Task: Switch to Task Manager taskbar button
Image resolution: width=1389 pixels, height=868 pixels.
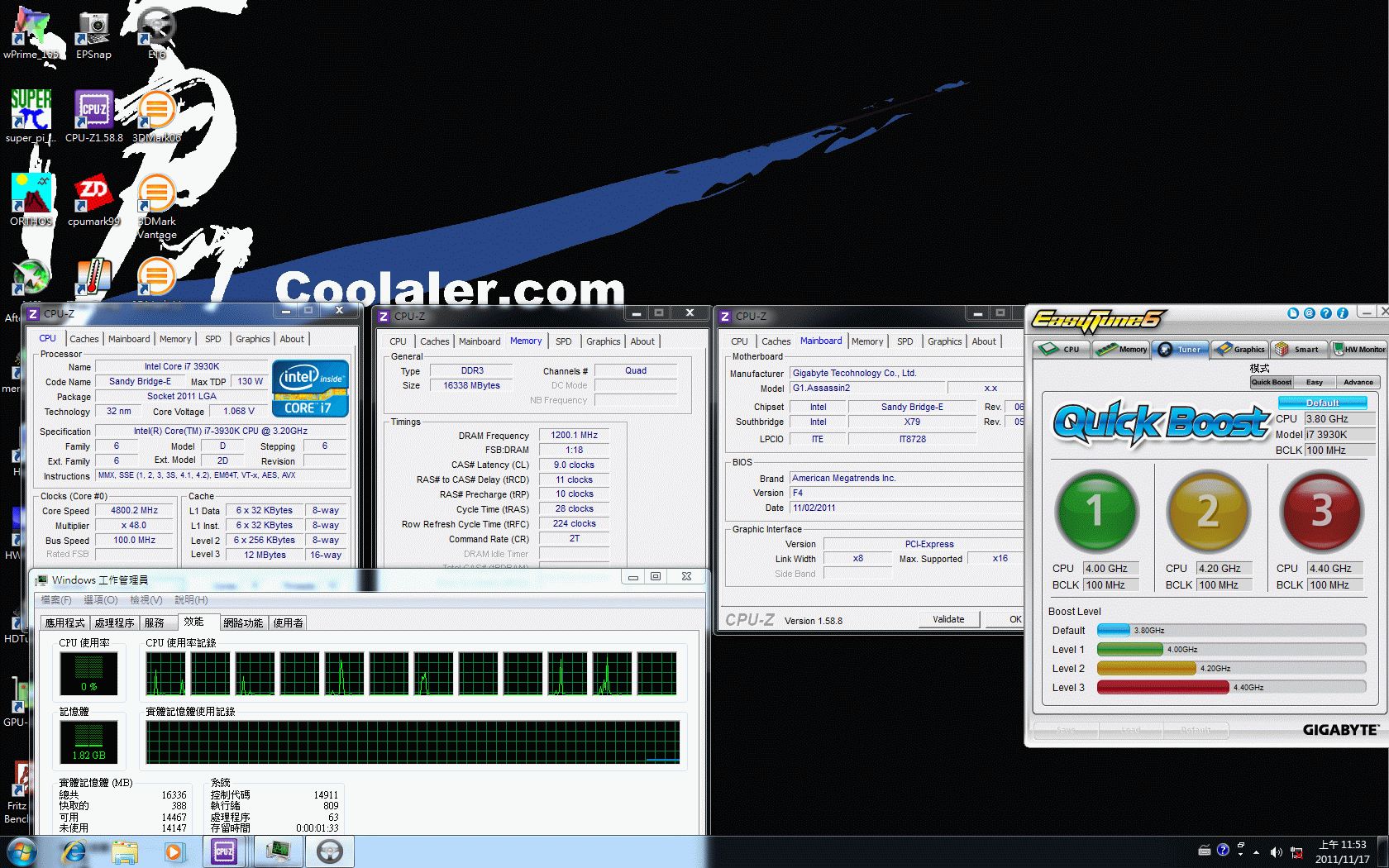Action: tap(278, 851)
